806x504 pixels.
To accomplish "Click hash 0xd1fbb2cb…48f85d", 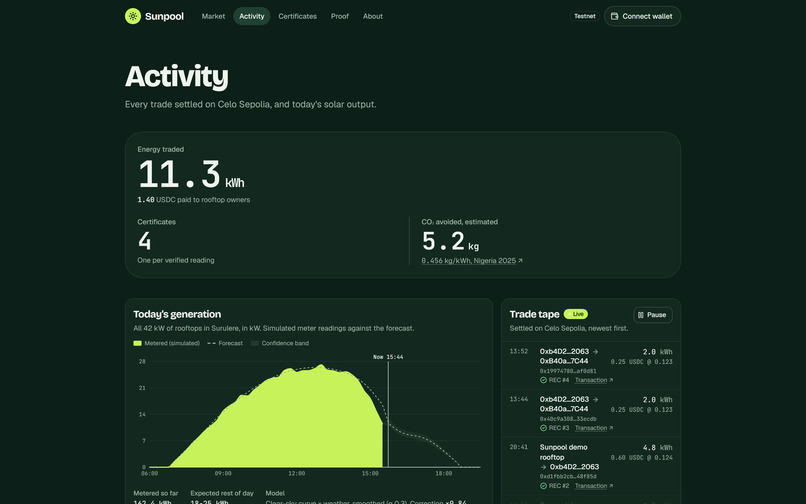I will coord(568,477).
